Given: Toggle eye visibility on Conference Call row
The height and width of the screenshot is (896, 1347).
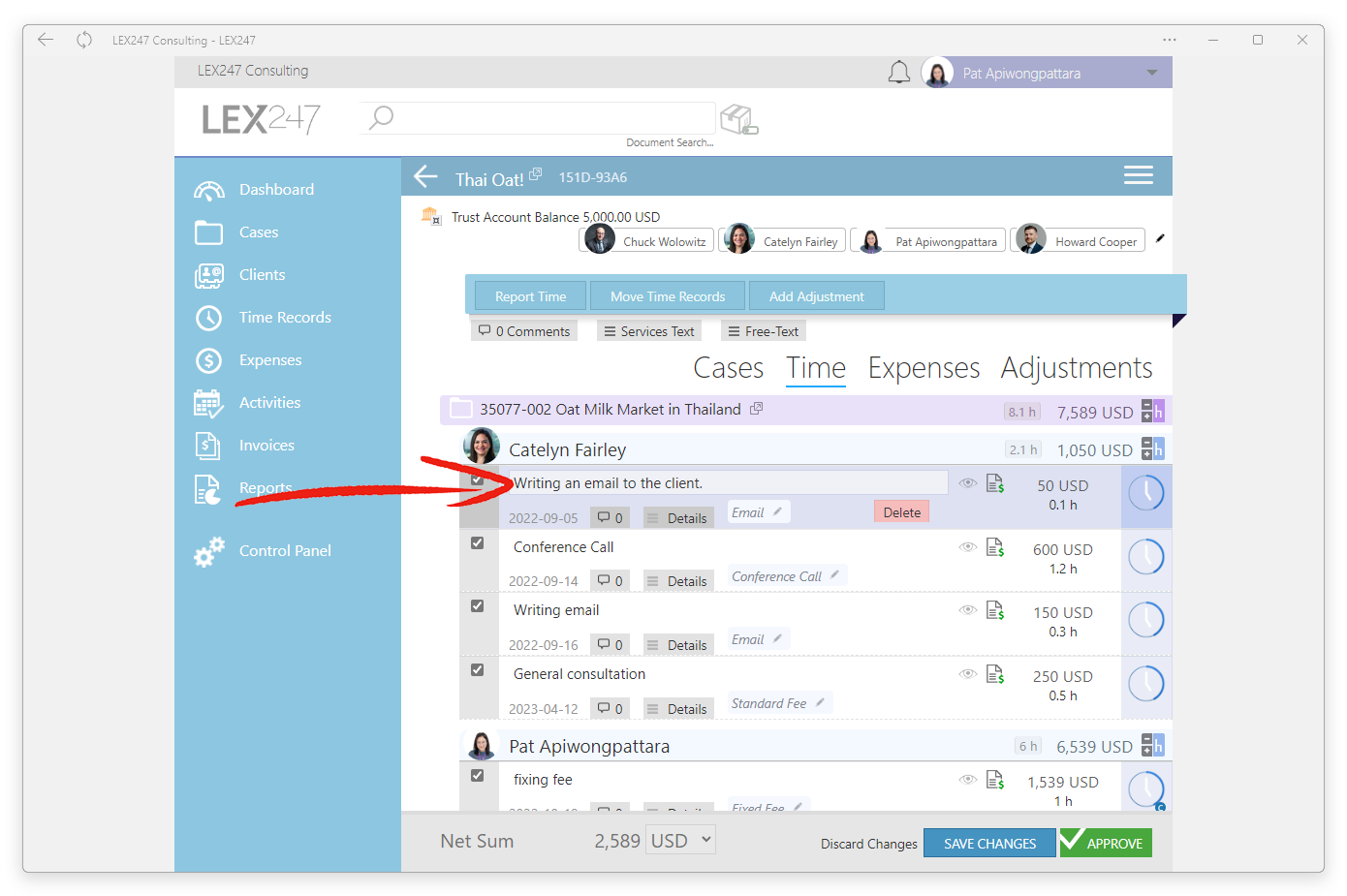Looking at the screenshot, I should pos(967,547).
